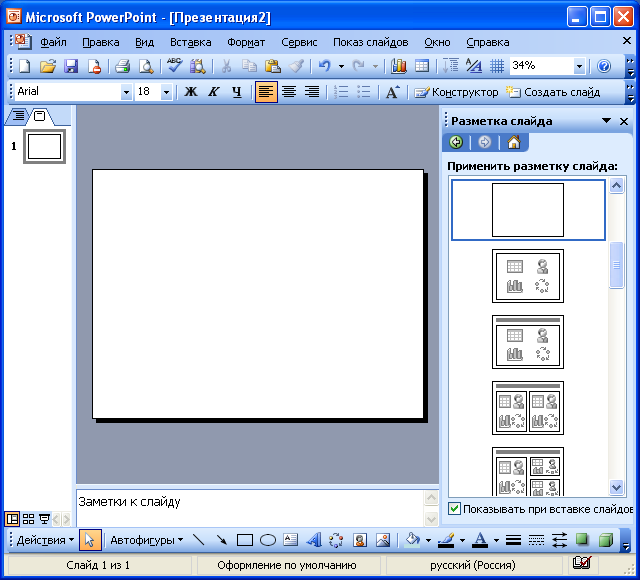Insert clip art from drawing toolbar
Viewport: 640px width, 580px height.
click(360, 540)
